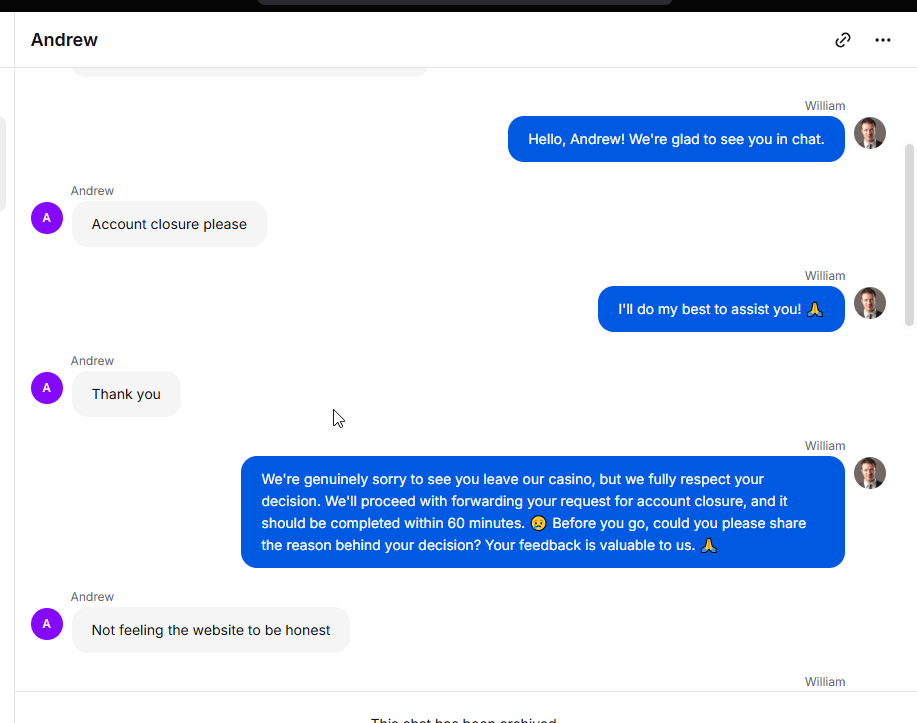Click William's avatar beside the greeting message
This screenshot has height=723, width=917.
point(870,133)
